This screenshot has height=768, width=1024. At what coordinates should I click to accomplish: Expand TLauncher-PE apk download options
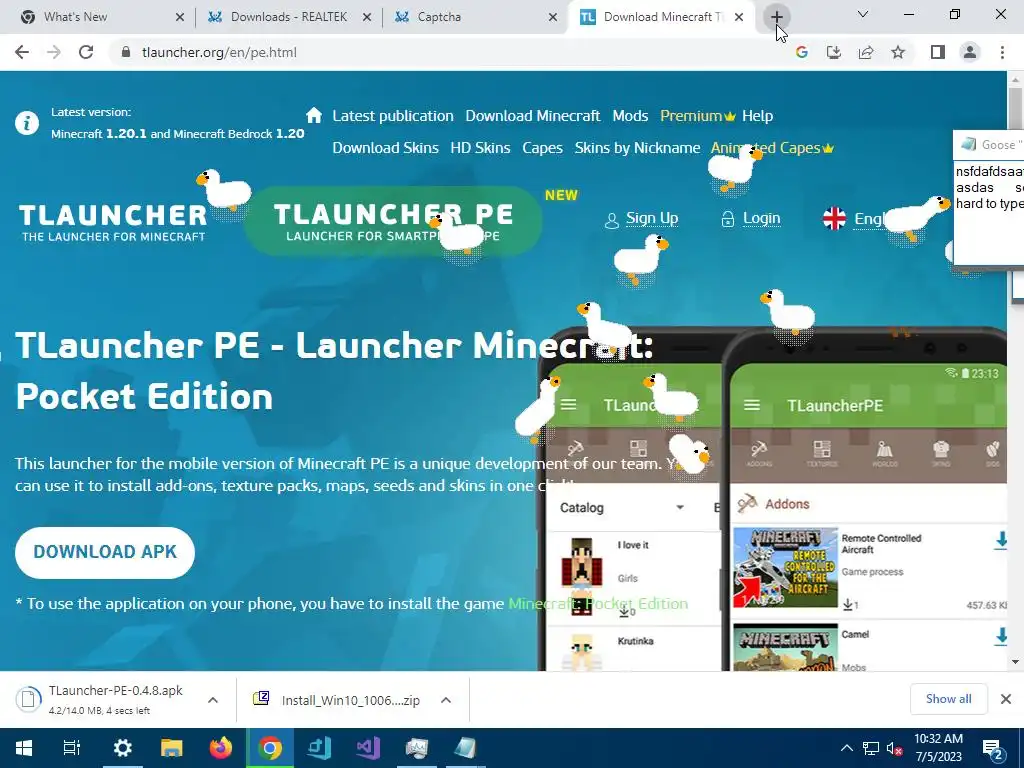pos(212,700)
